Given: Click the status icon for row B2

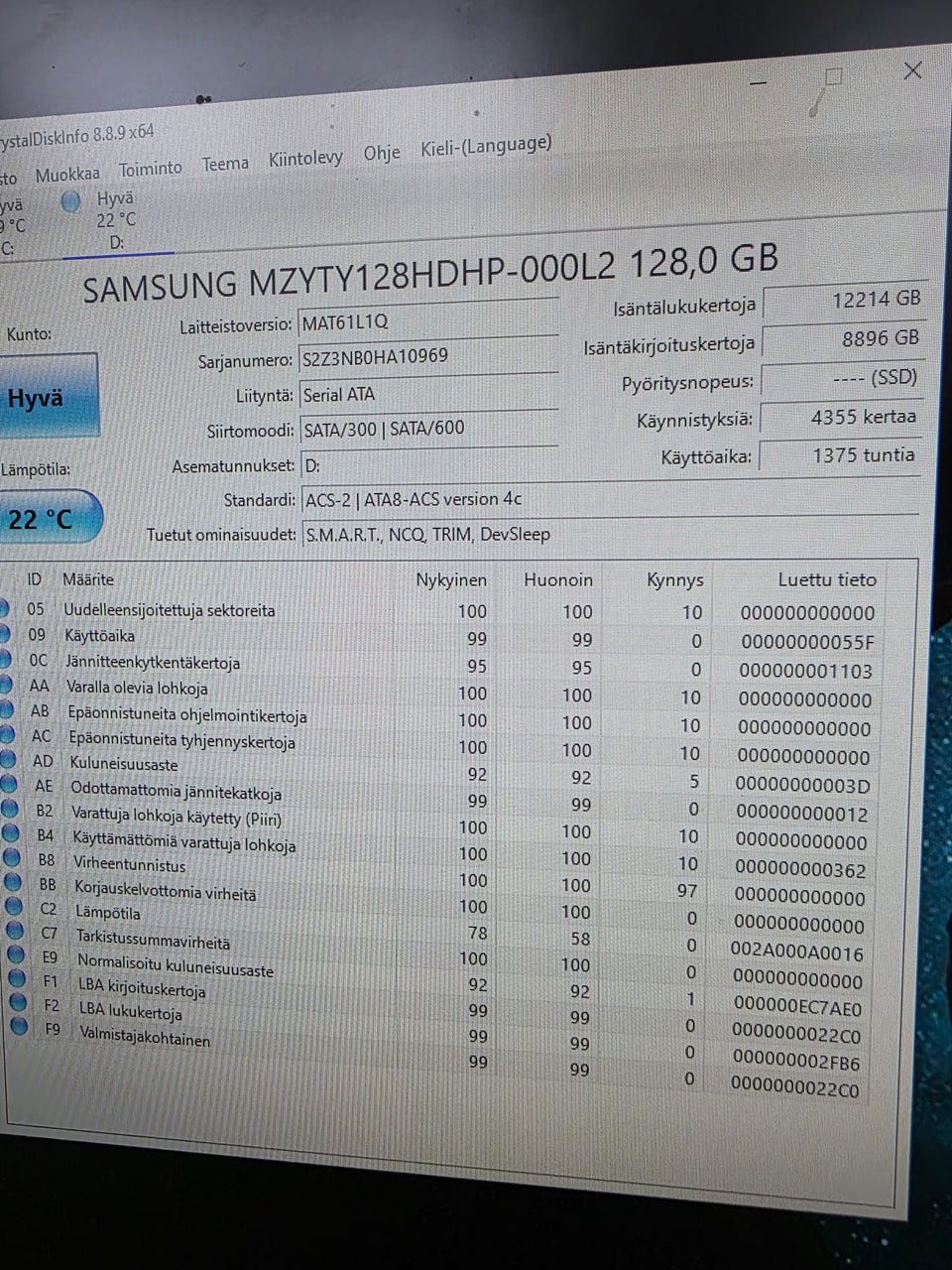Looking at the screenshot, I should (10, 809).
